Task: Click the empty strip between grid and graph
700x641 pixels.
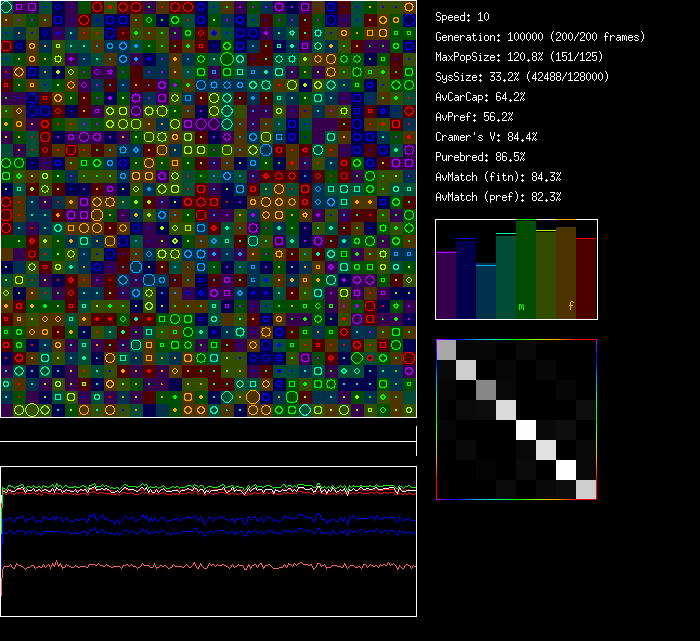Action: tap(208, 430)
